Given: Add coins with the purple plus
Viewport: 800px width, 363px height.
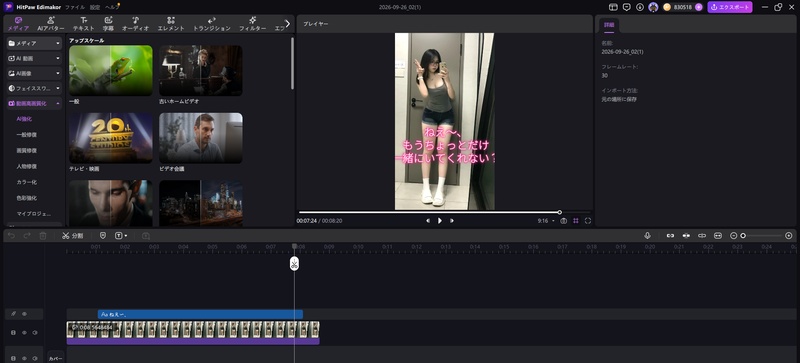Looking at the screenshot, I should coord(698,7).
